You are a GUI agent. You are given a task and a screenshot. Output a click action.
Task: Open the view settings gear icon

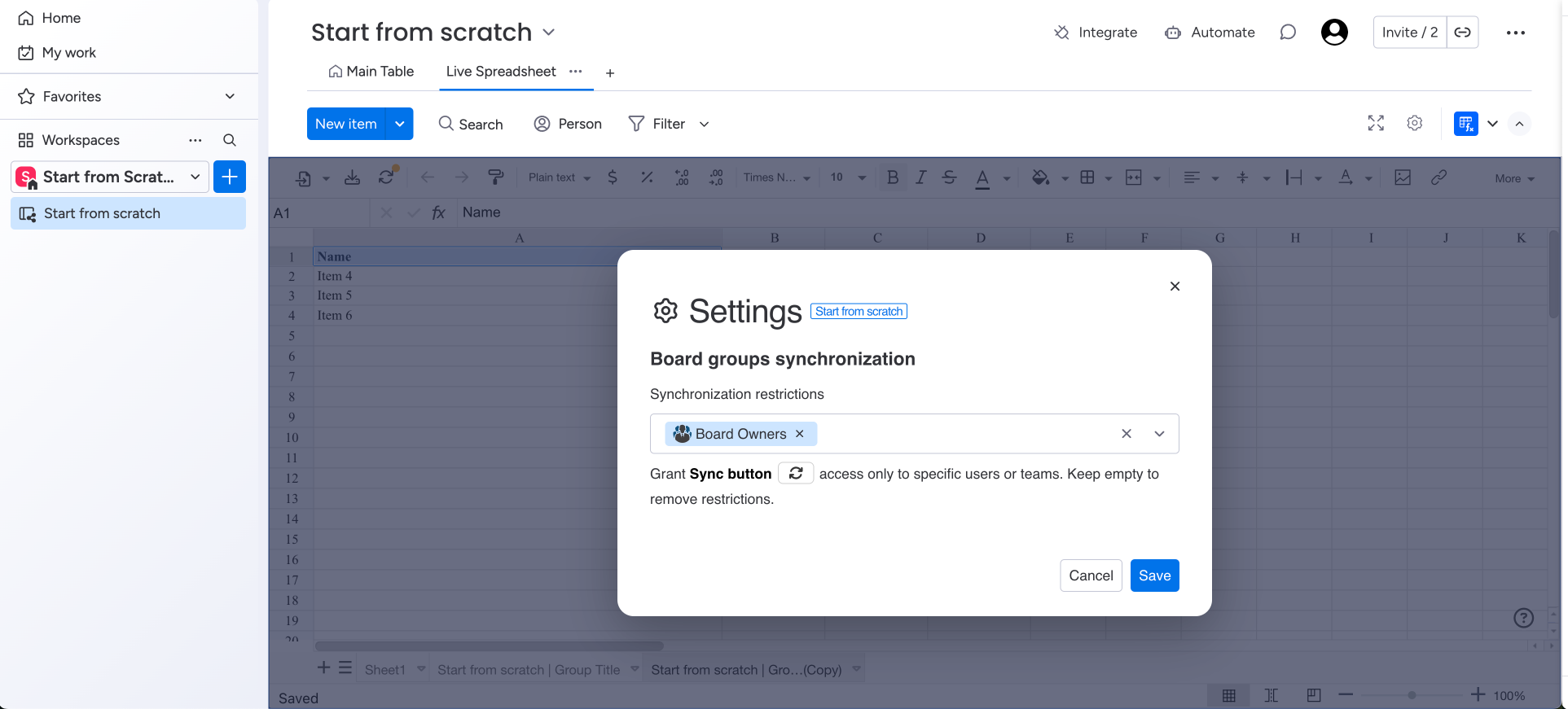[1415, 123]
